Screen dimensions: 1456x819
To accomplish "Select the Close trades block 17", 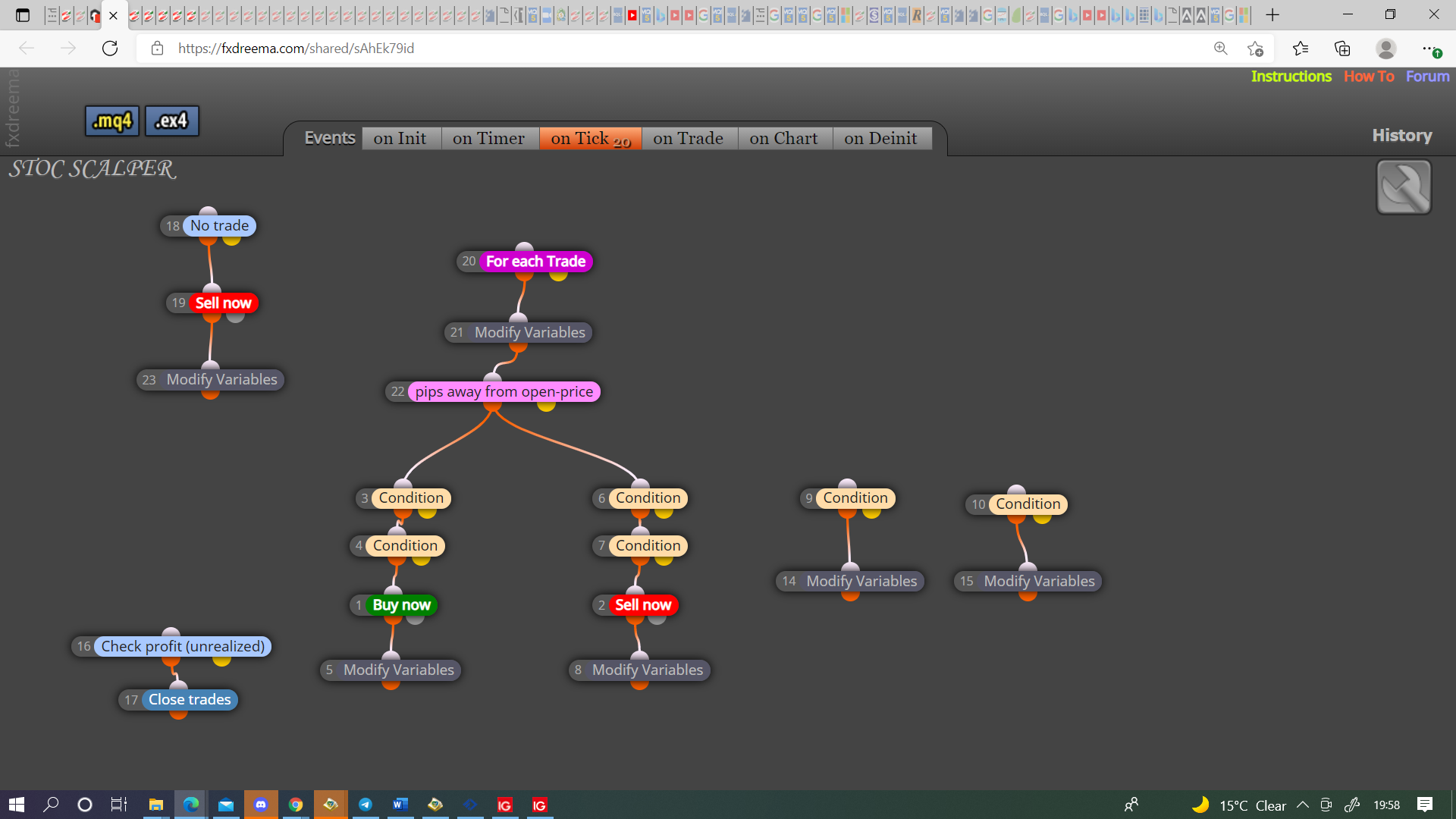I will [178, 700].
